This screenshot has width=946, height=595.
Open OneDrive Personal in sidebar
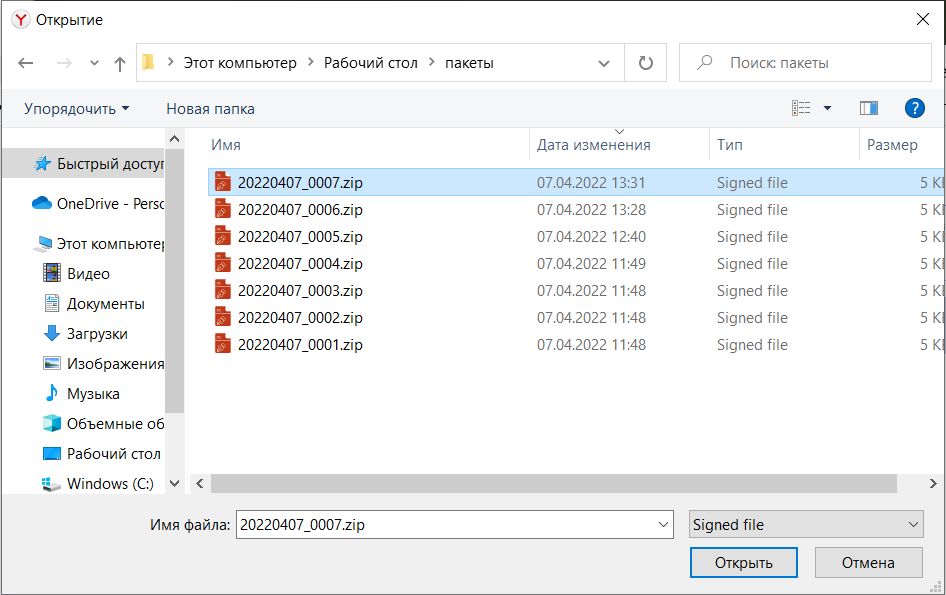click(98, 203)
